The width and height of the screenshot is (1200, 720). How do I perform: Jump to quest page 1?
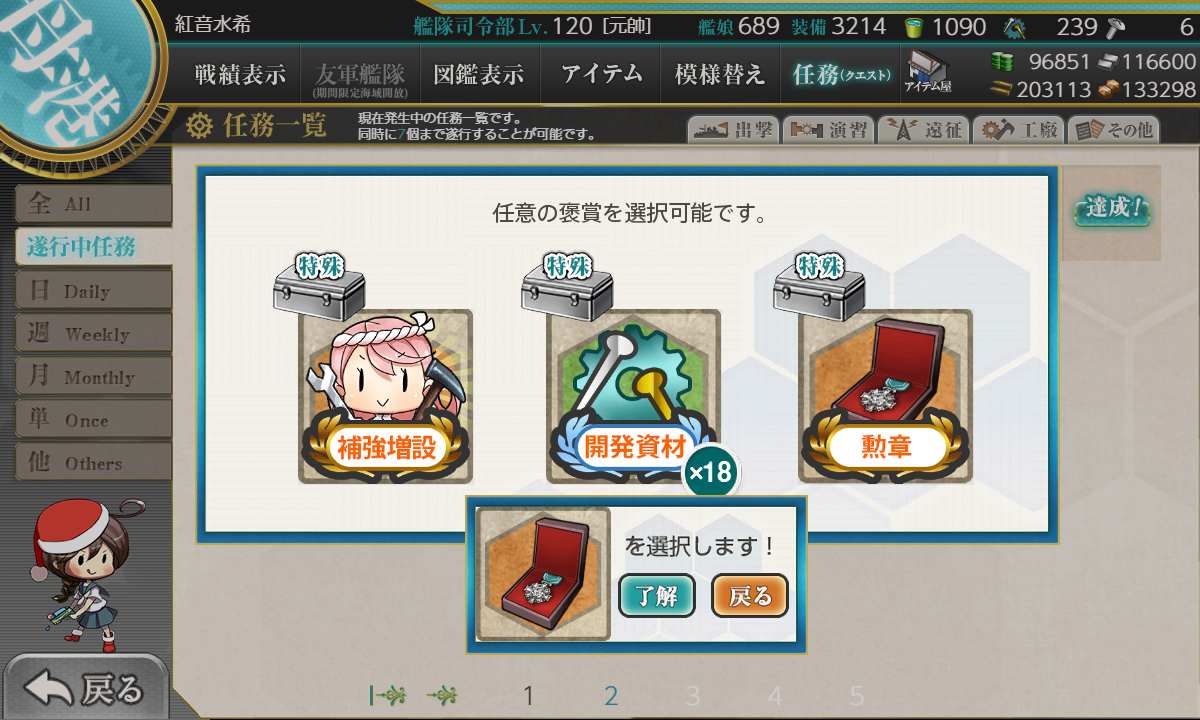coord(529,696)
